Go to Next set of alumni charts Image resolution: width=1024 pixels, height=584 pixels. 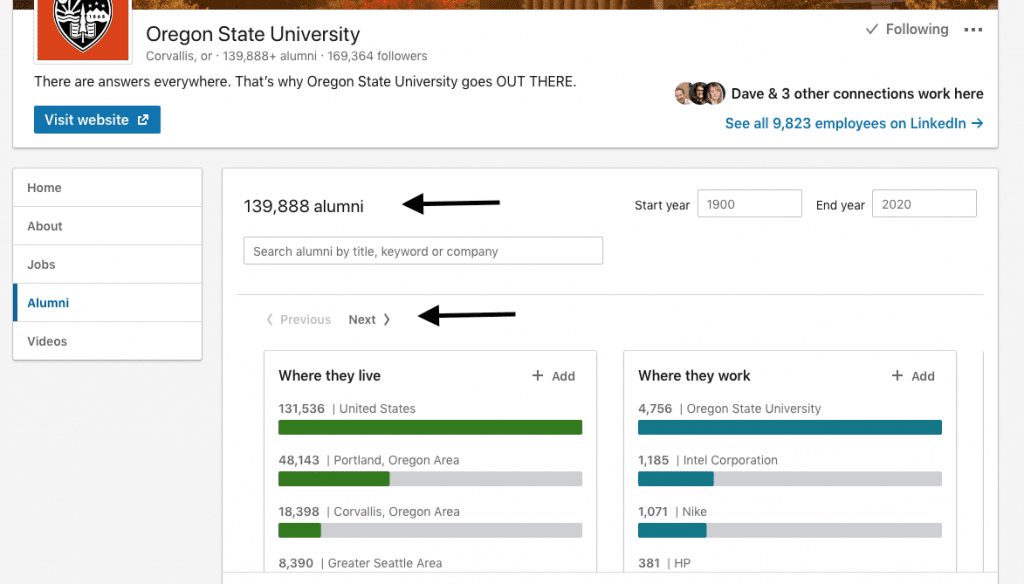point(369,319)
